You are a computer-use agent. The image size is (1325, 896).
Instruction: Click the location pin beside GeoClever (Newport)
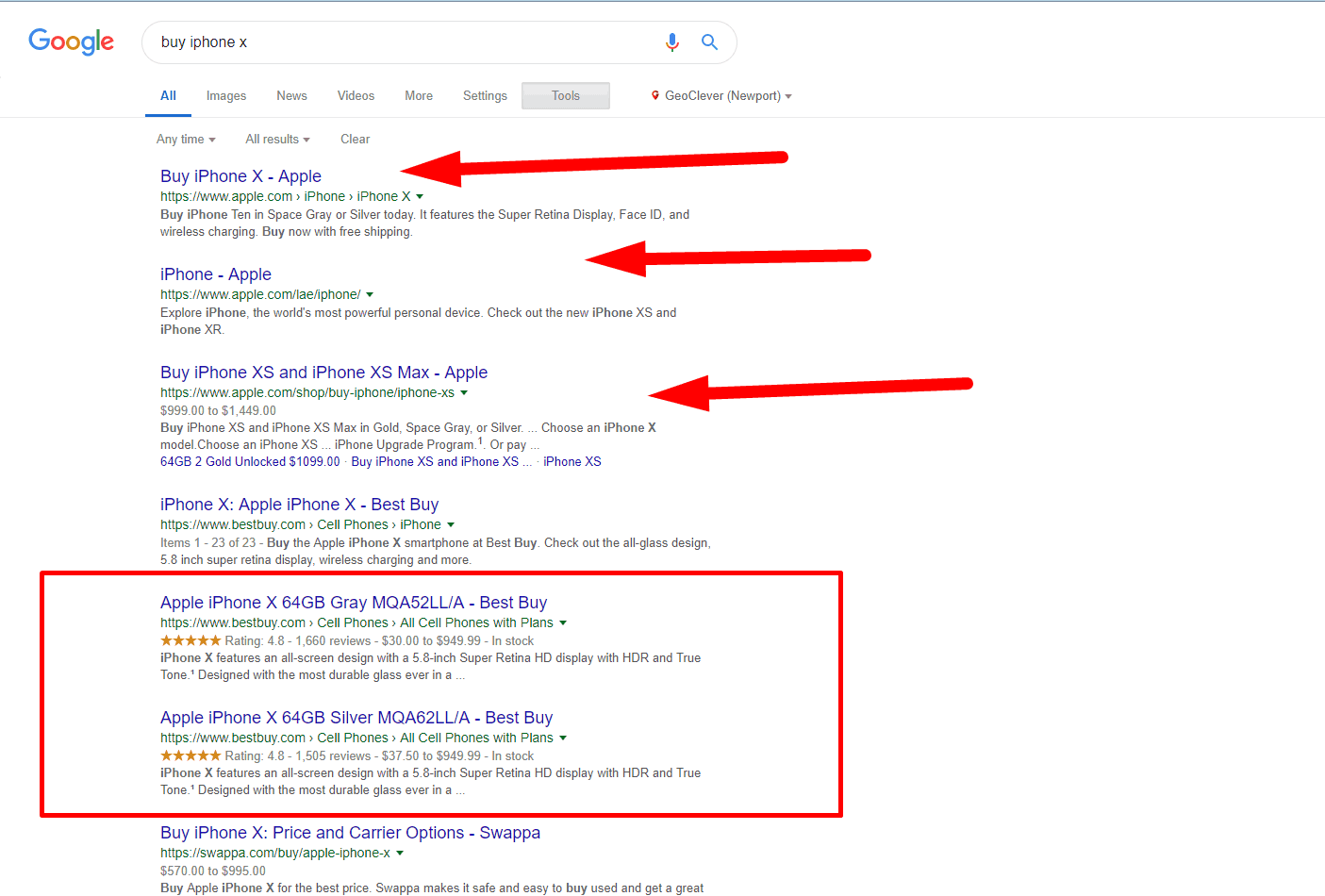[654, 95]
